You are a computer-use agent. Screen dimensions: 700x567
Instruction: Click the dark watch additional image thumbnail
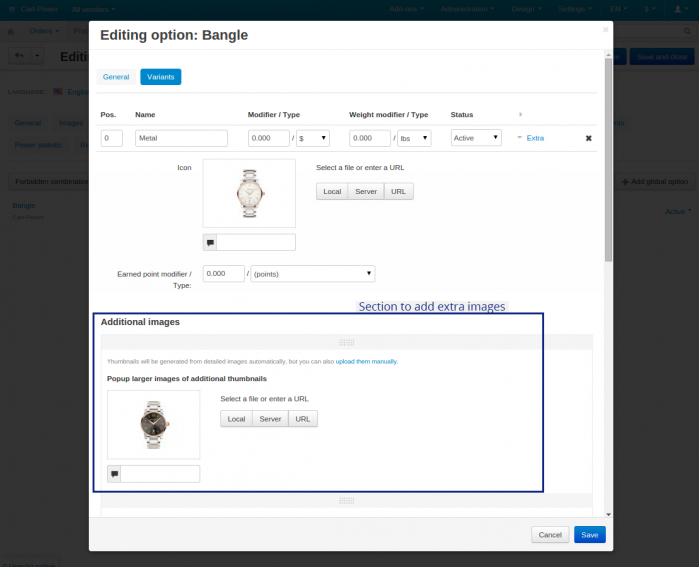(x=154, y=425)
